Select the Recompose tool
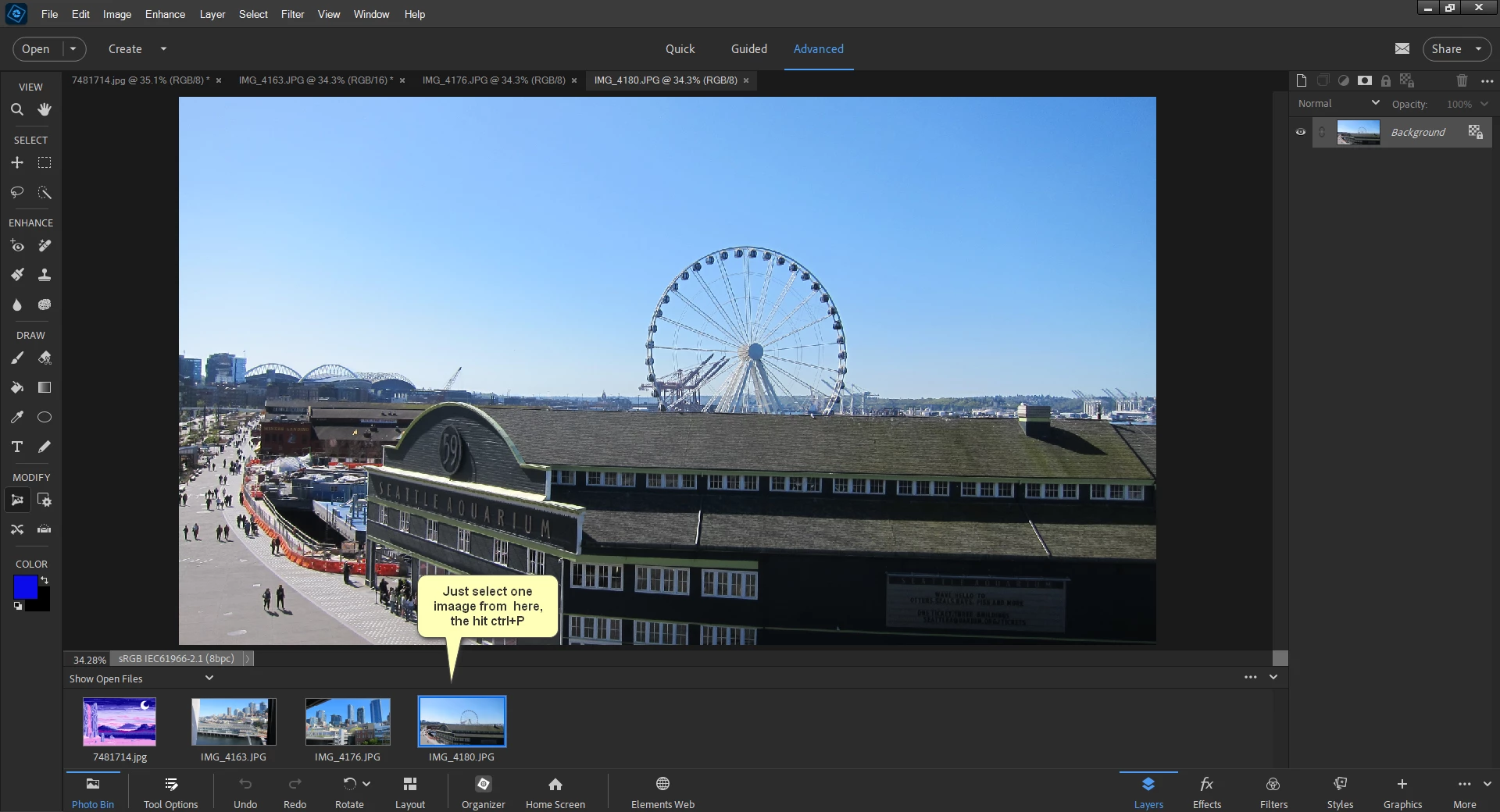Image resolution: width=1500 pixels, height=812 pixels. (x=45, y=500)
